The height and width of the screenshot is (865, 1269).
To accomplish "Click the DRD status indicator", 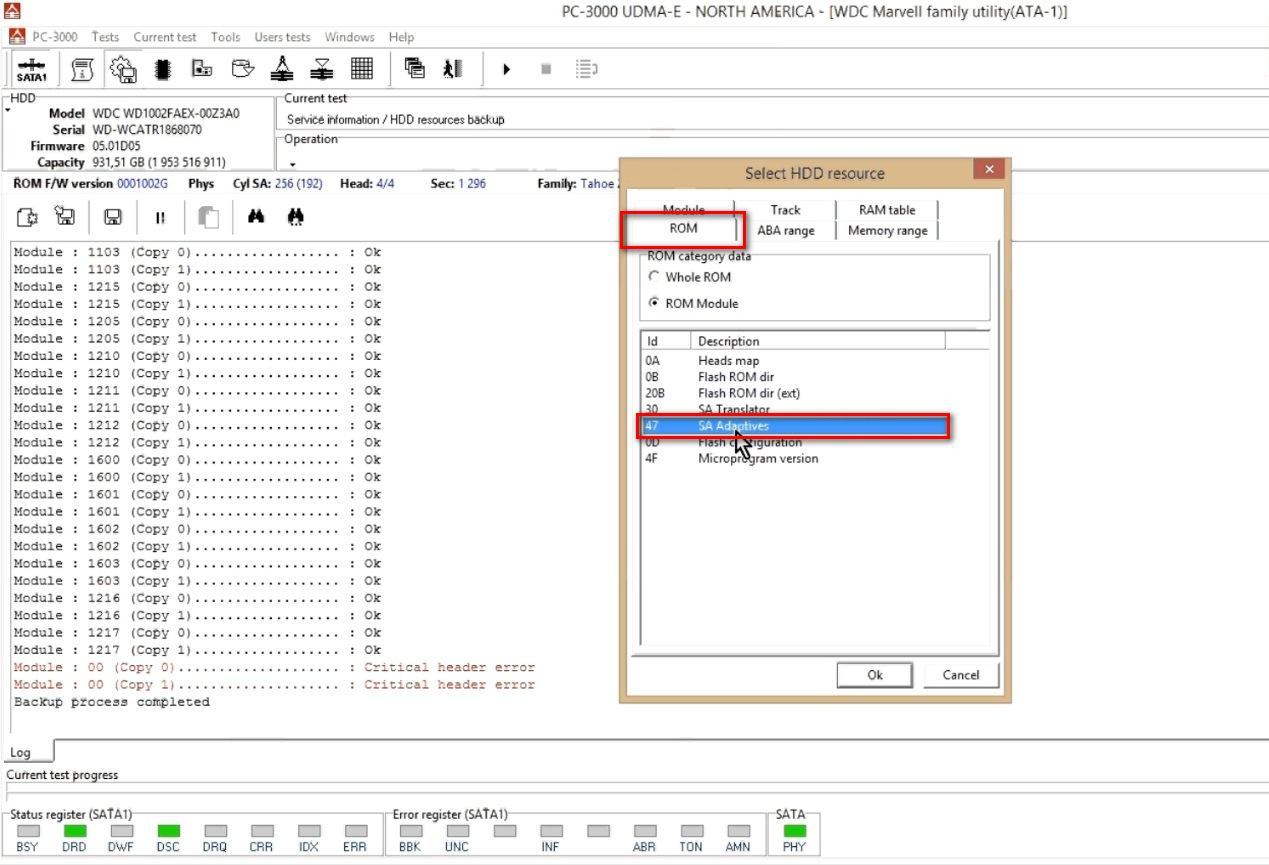I will point(75,831).
